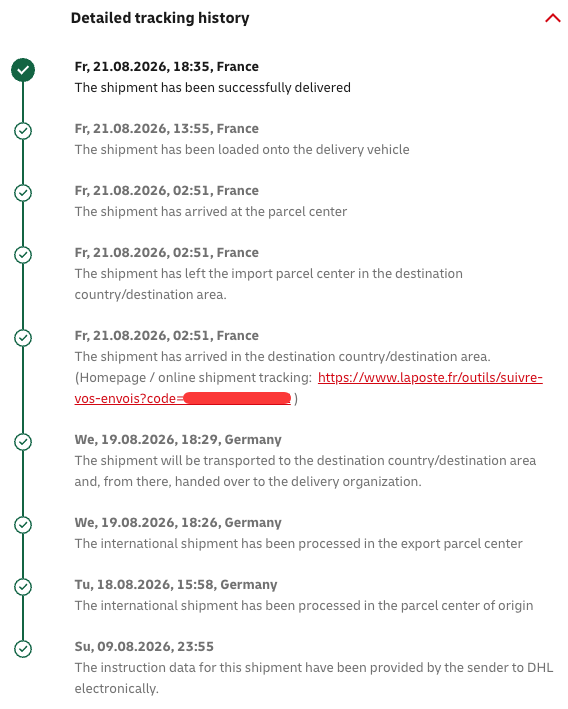Click the 'loaded onto the delivery vehicle' entry

(x=242, y=150)
